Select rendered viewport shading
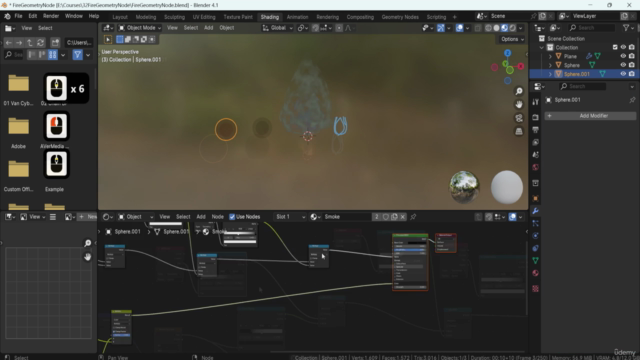Screen dimensions: 640x360 pos(513,28)
